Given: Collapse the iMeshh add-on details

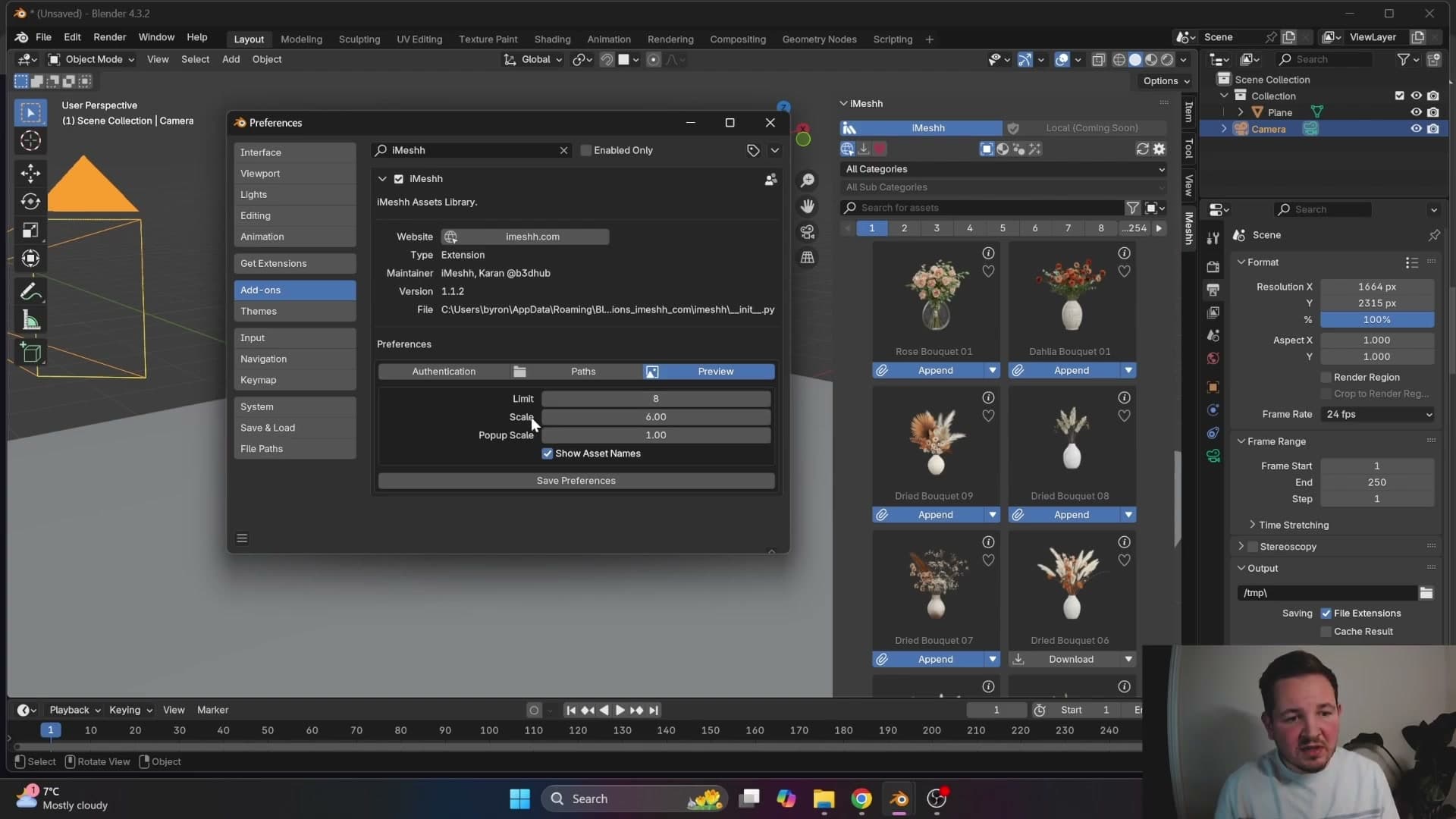Looking at the screenshot, I should [x=382, y=179].
